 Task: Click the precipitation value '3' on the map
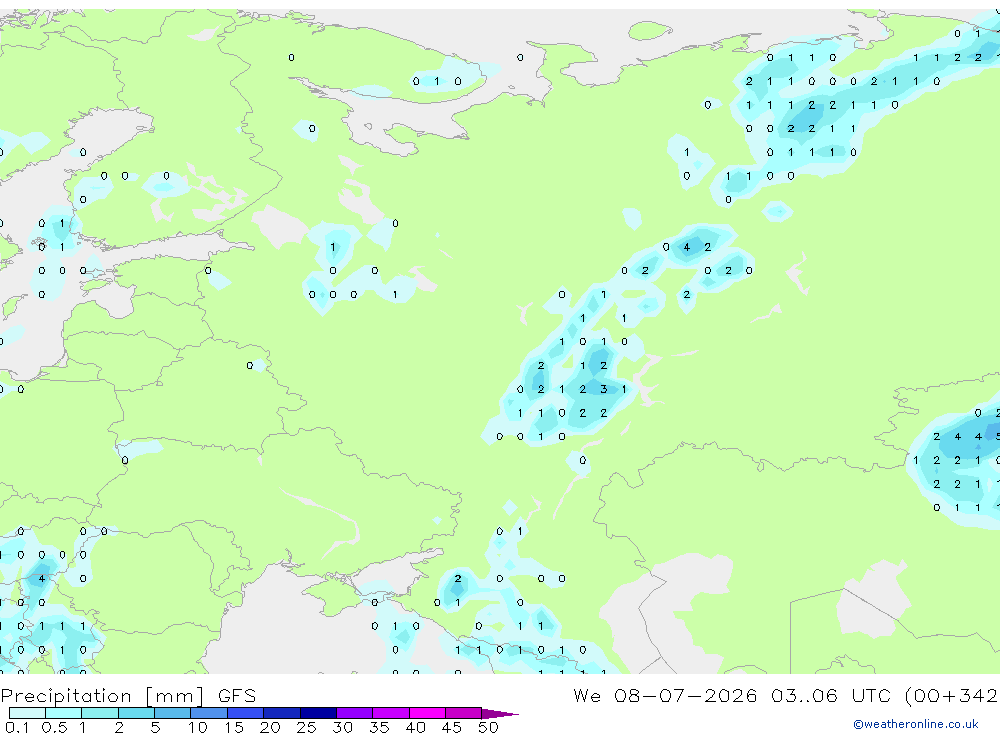(x=603, y=389)
